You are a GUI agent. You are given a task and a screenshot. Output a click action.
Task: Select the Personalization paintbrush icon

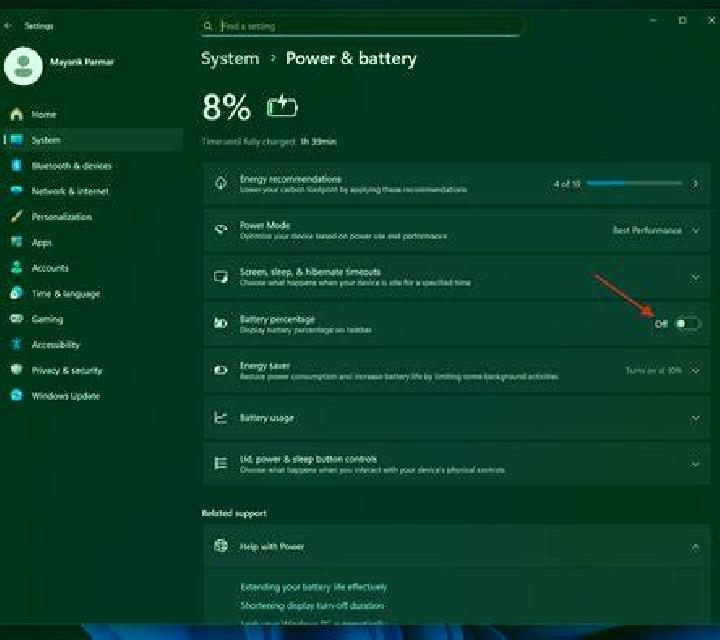pyautogui.click(x=17, y=216)
